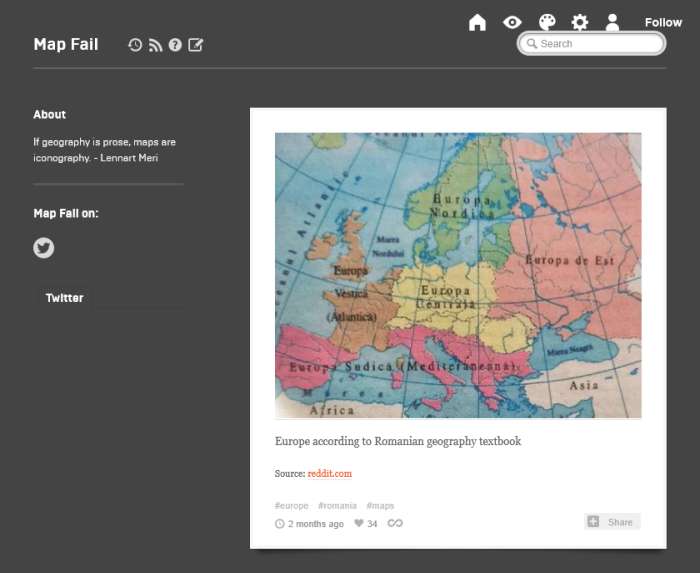Open the Twitter bird icon
The width and height of the screenshot is (700, 573).
[x=44, y=248]
